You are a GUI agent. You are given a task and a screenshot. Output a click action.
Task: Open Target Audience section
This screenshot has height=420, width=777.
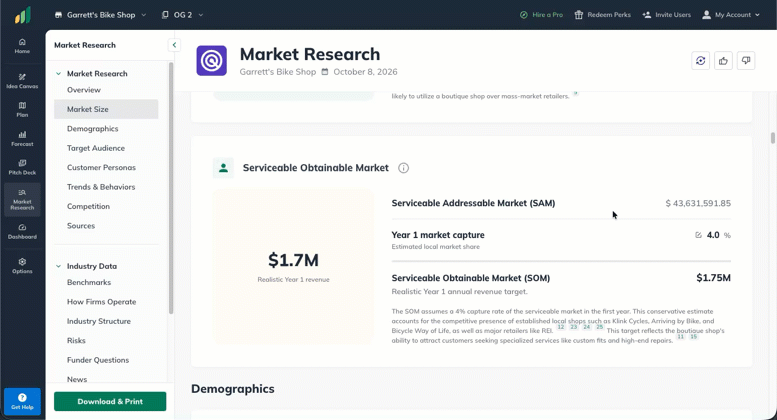[96, 148]
